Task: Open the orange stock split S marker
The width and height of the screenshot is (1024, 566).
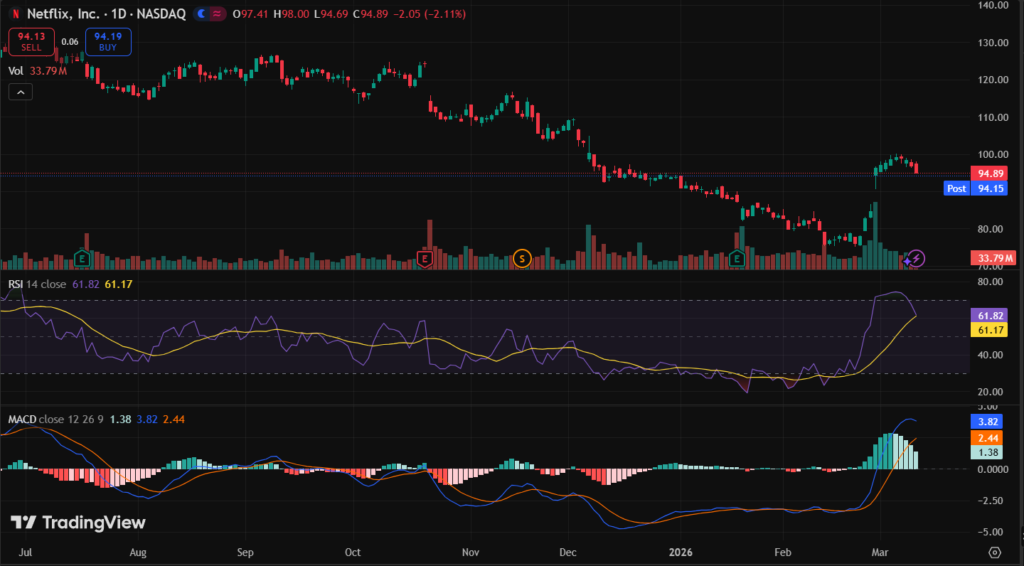Action: pos(520,259)
